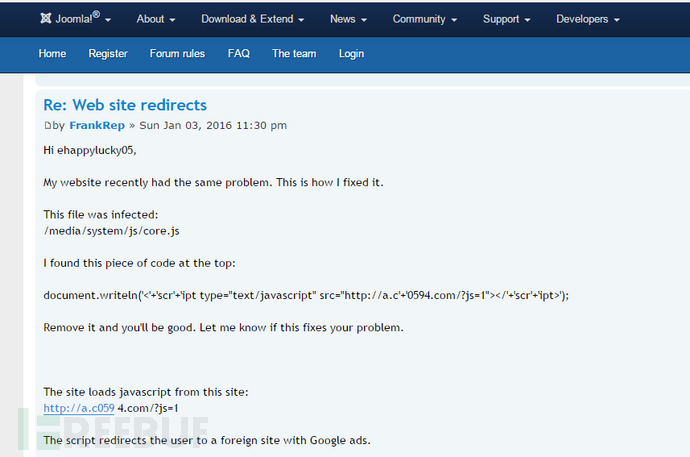Open the "Re: Web site redirects" post title
This screenshot has height=457, width=690.
[125, 105]
